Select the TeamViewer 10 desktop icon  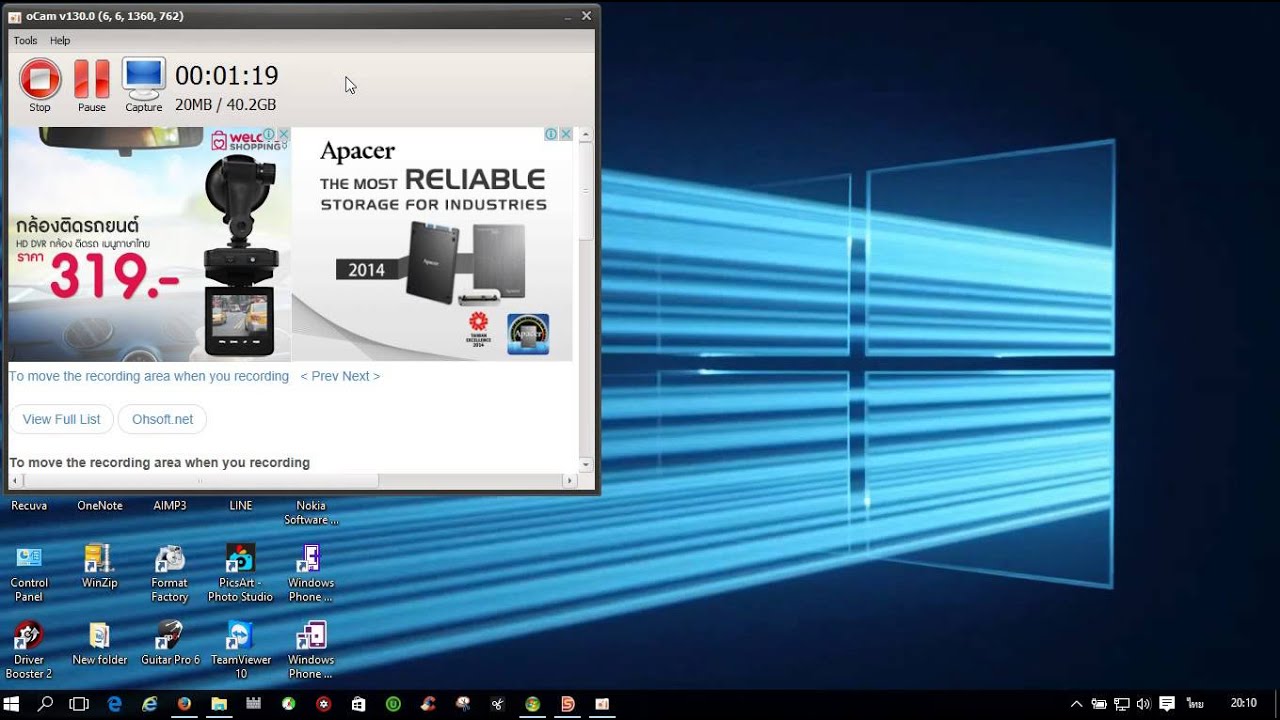pyautogui.click(x=241, y=651)
